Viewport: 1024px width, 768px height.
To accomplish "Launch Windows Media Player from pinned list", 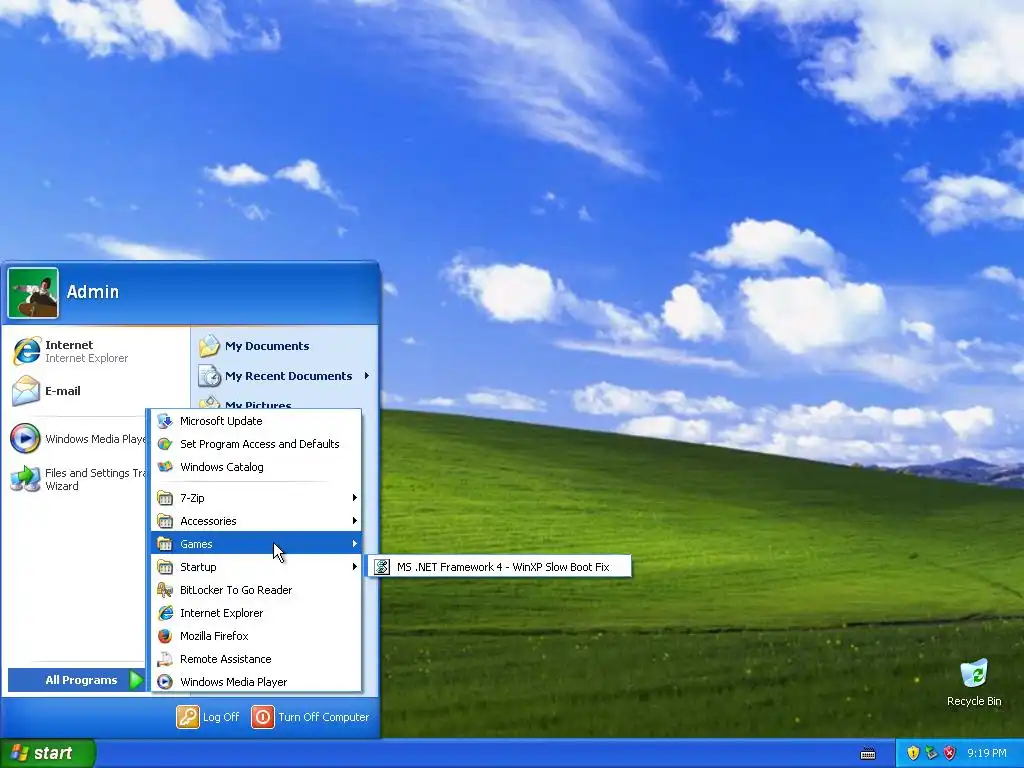I will (26, 439).
